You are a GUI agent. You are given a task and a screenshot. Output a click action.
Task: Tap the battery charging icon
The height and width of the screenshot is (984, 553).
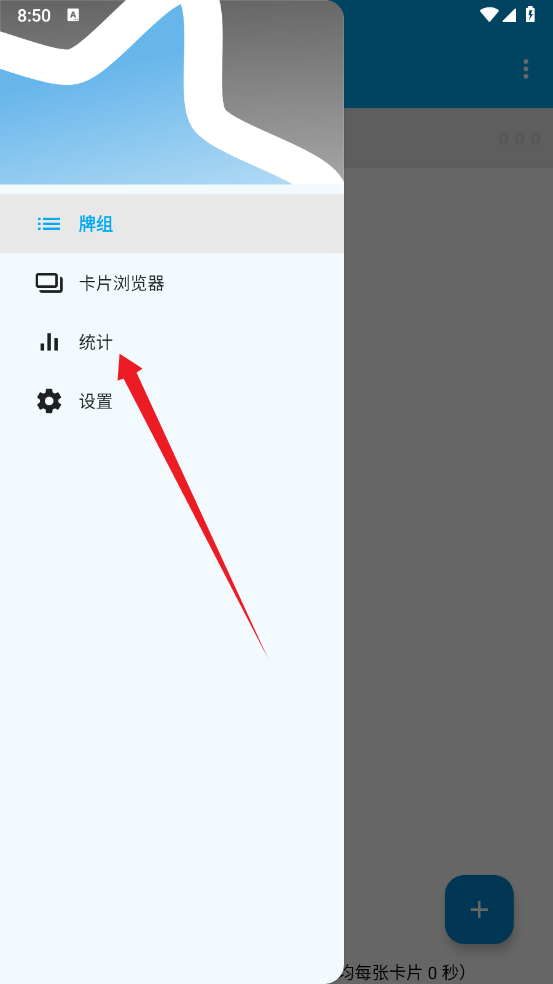point(530,14)
